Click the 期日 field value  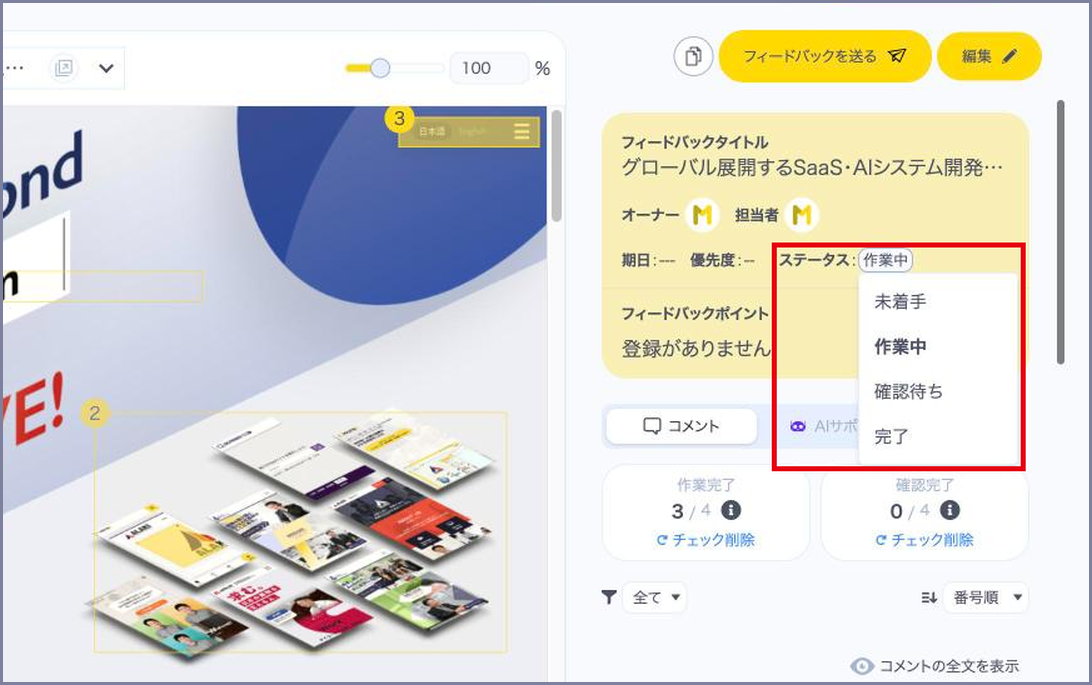[x=667, y=260]
